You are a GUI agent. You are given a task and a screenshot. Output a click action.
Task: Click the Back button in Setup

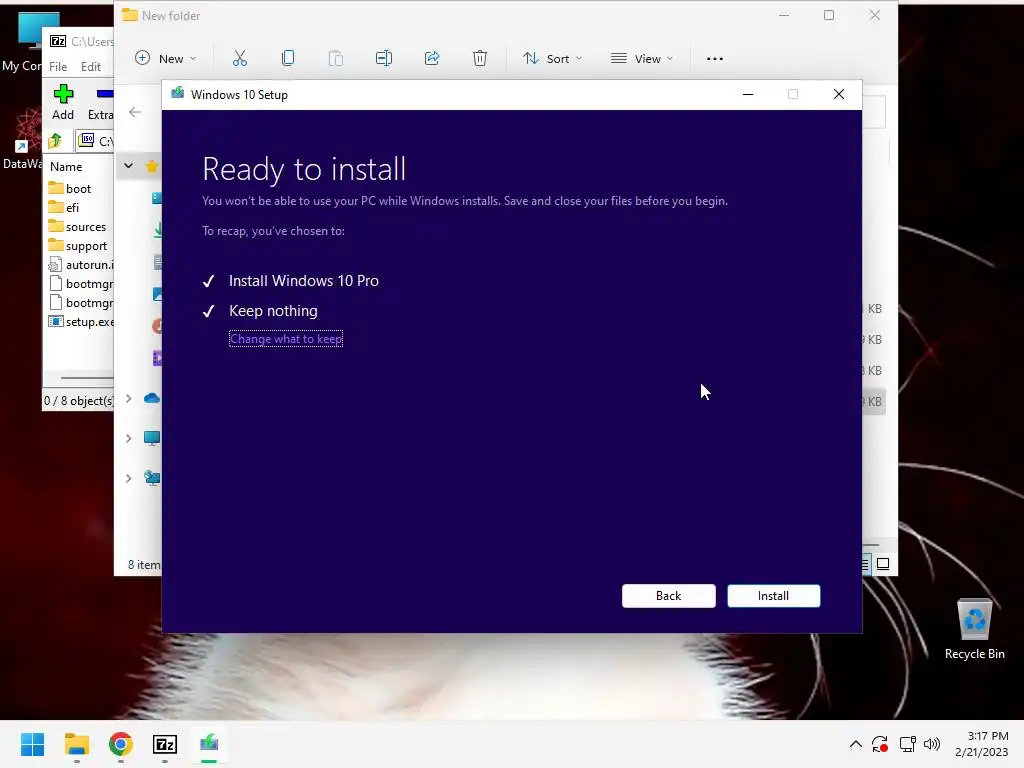point(668,596)
